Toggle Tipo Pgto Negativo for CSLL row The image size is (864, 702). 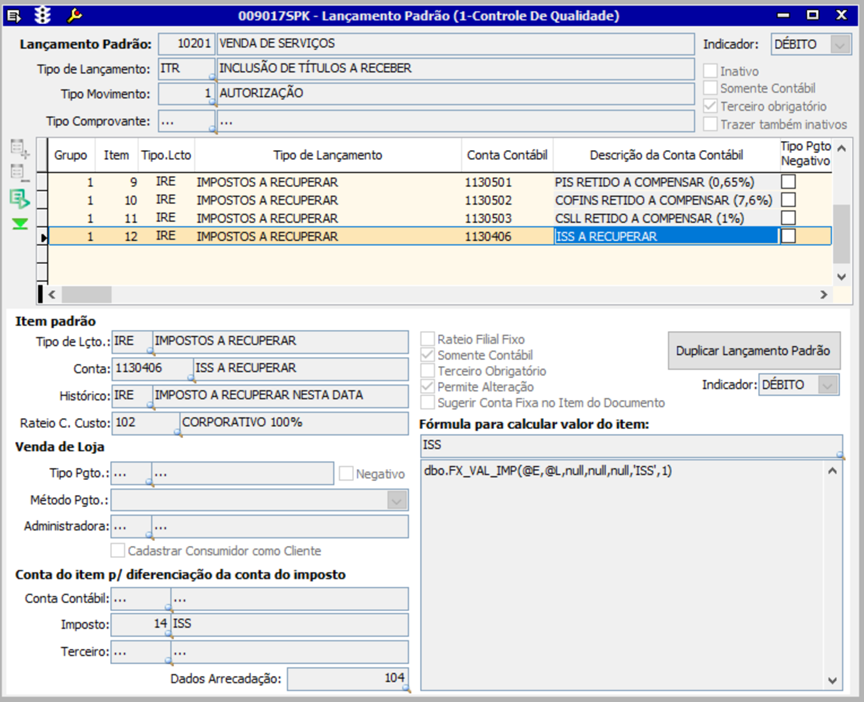click(789, 218)
